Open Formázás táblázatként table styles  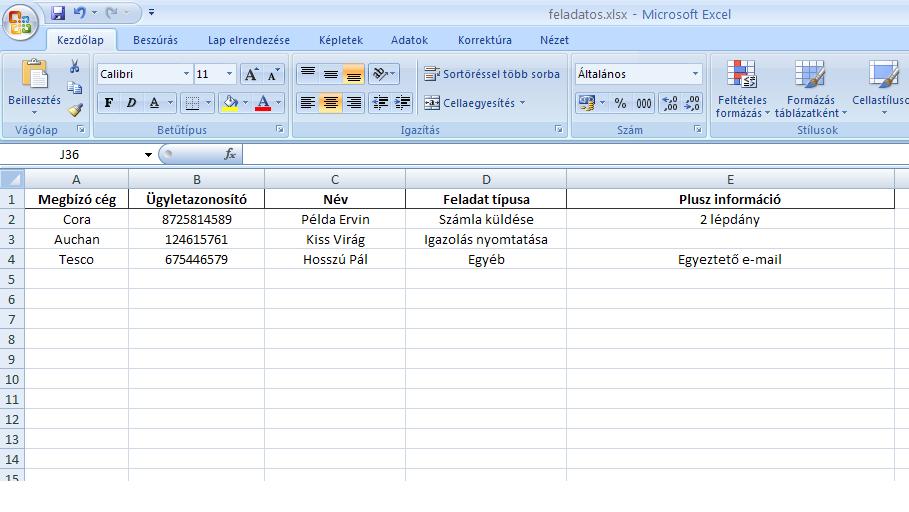(x=810, y=89)
